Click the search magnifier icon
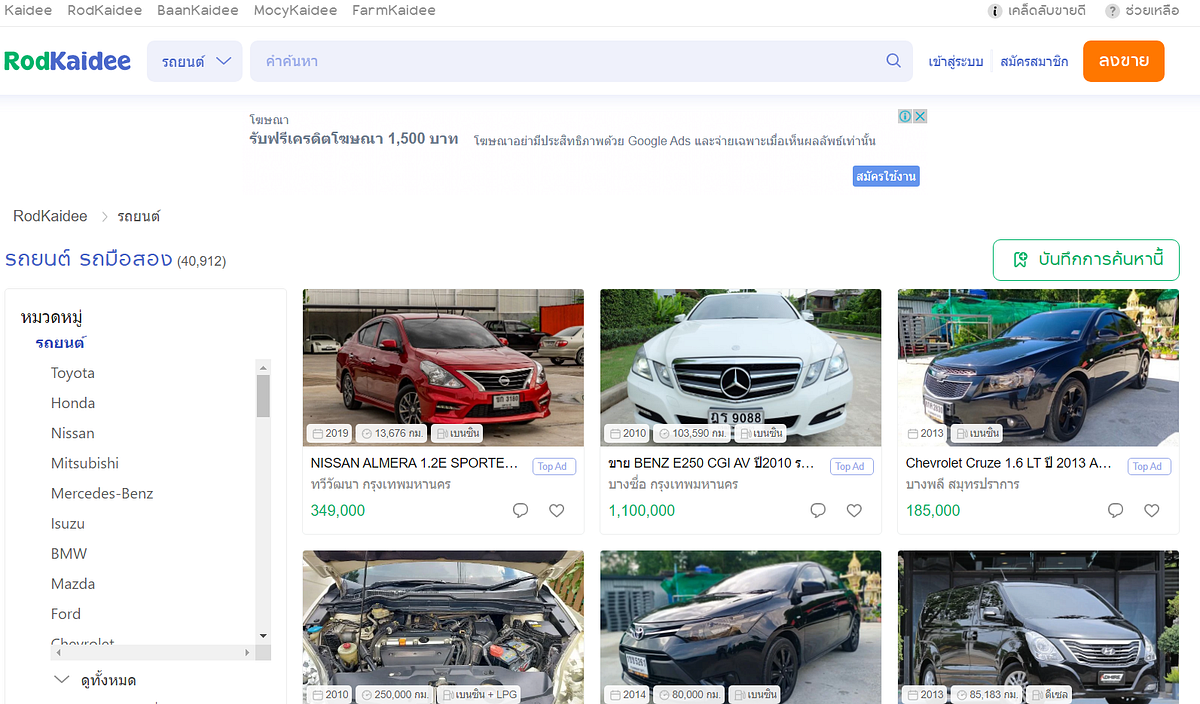The width and height of the screenshot is (1200, 704). (893, 61)
